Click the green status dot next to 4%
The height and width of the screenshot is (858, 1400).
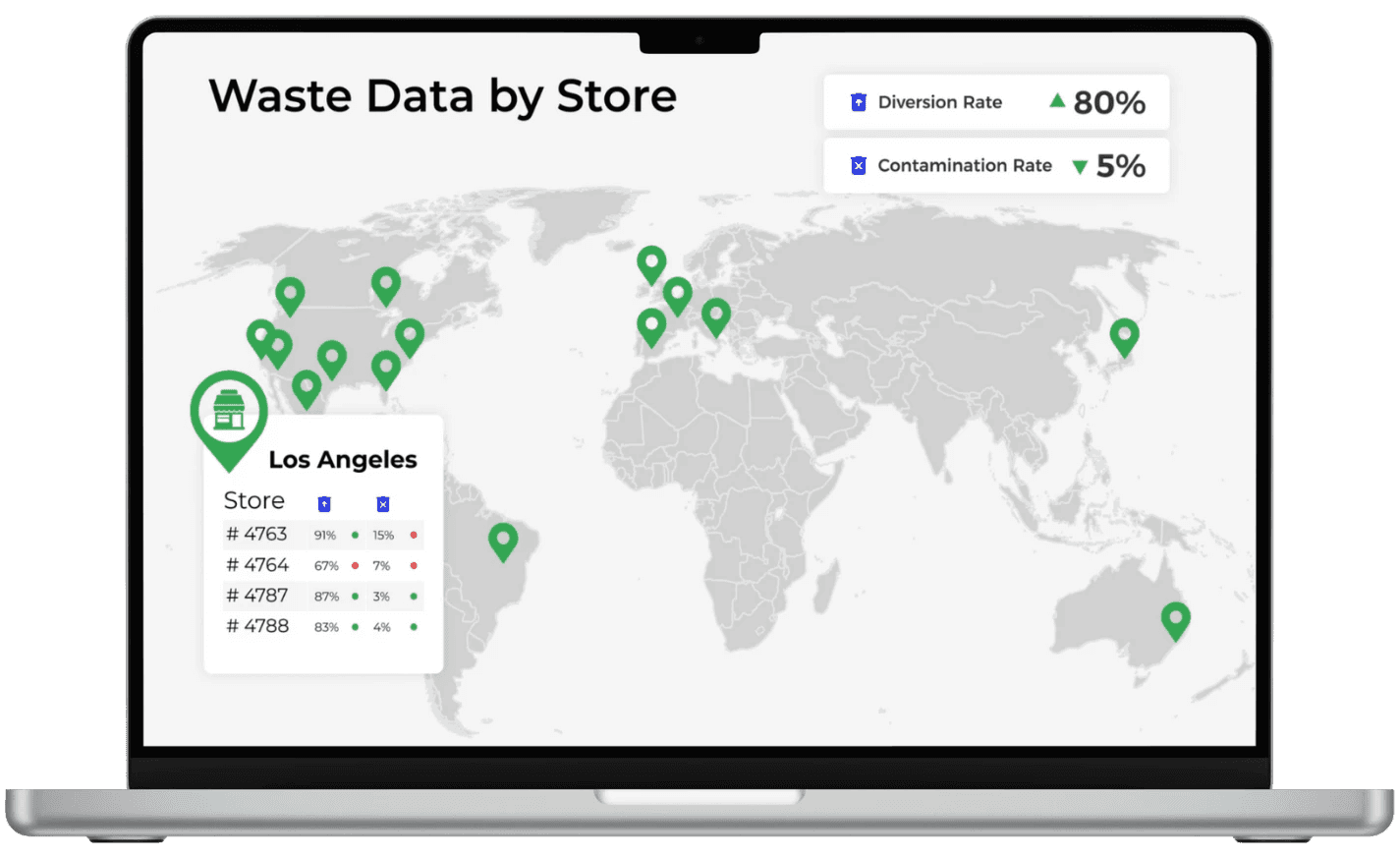point(414,627)
